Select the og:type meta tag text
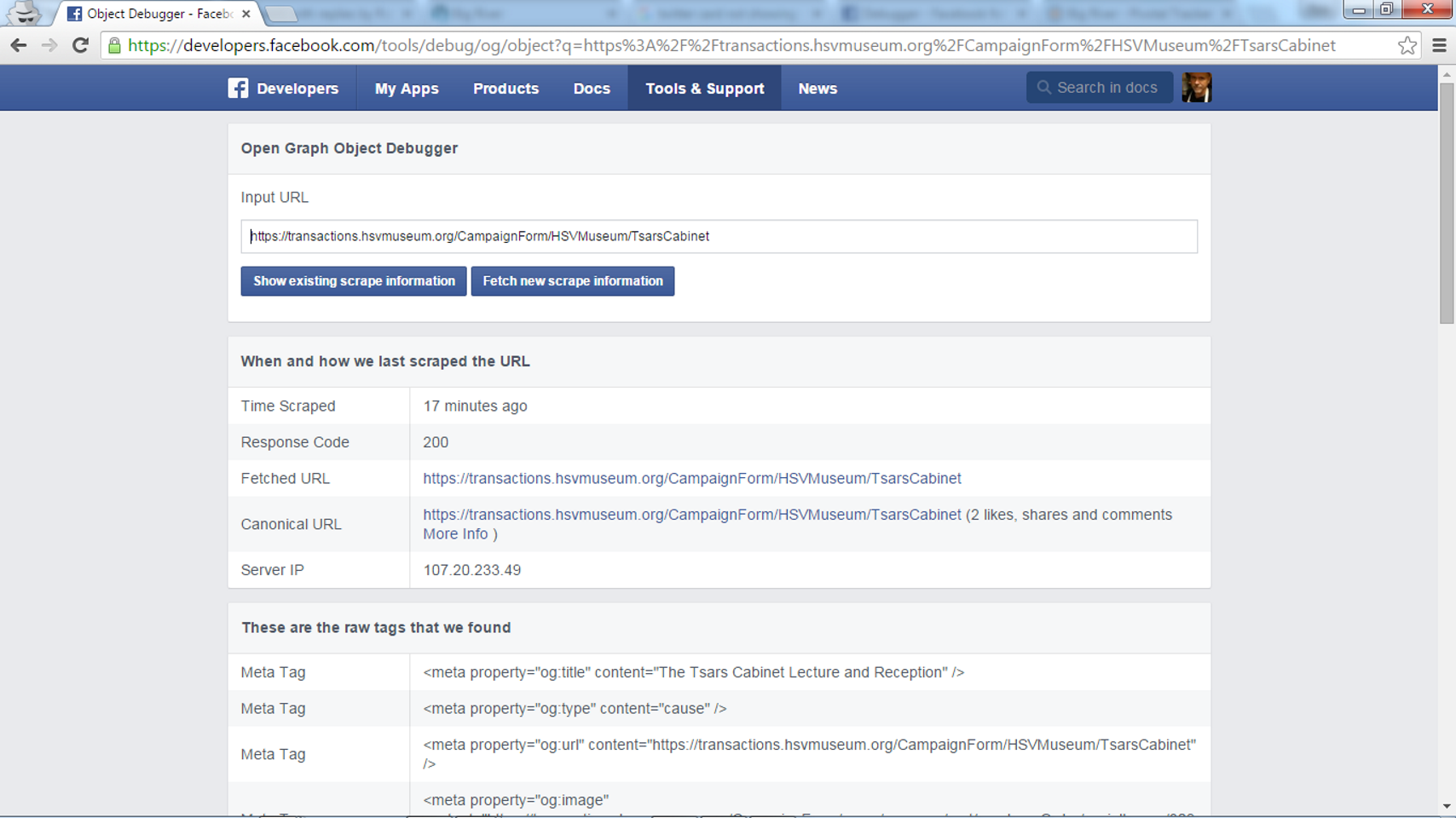The image size is (1456, 818). click(x=575, y=709)
